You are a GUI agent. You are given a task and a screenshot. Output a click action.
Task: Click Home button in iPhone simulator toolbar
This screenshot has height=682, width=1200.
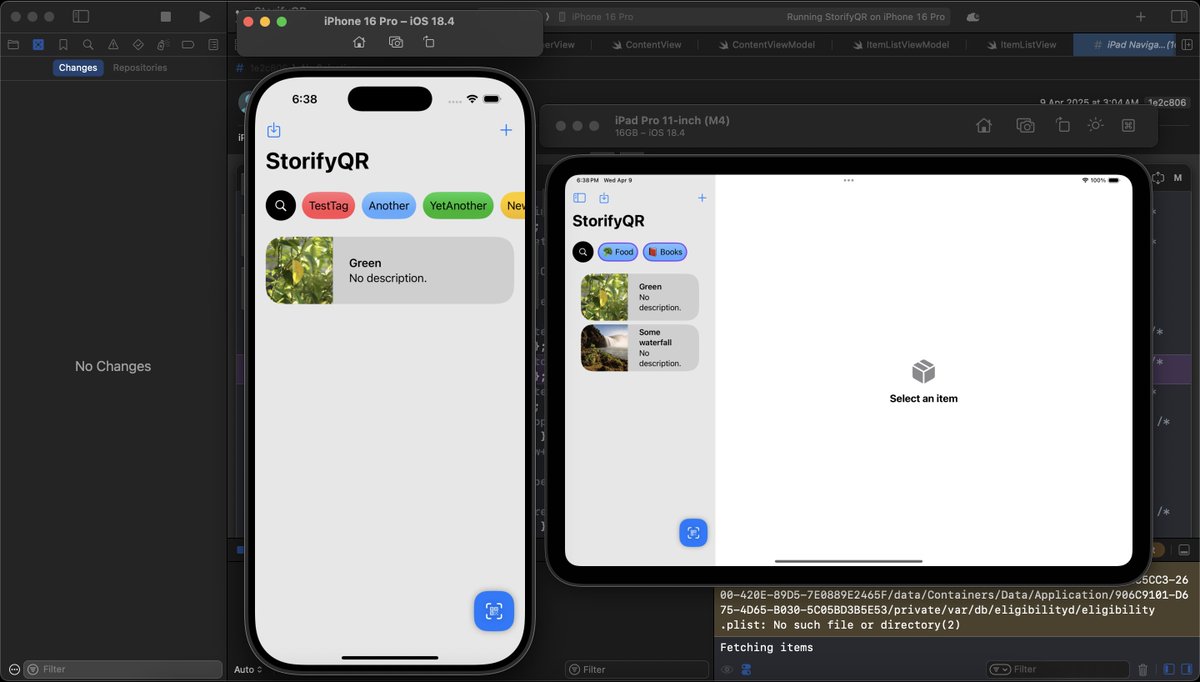click(x=359, y=42)
